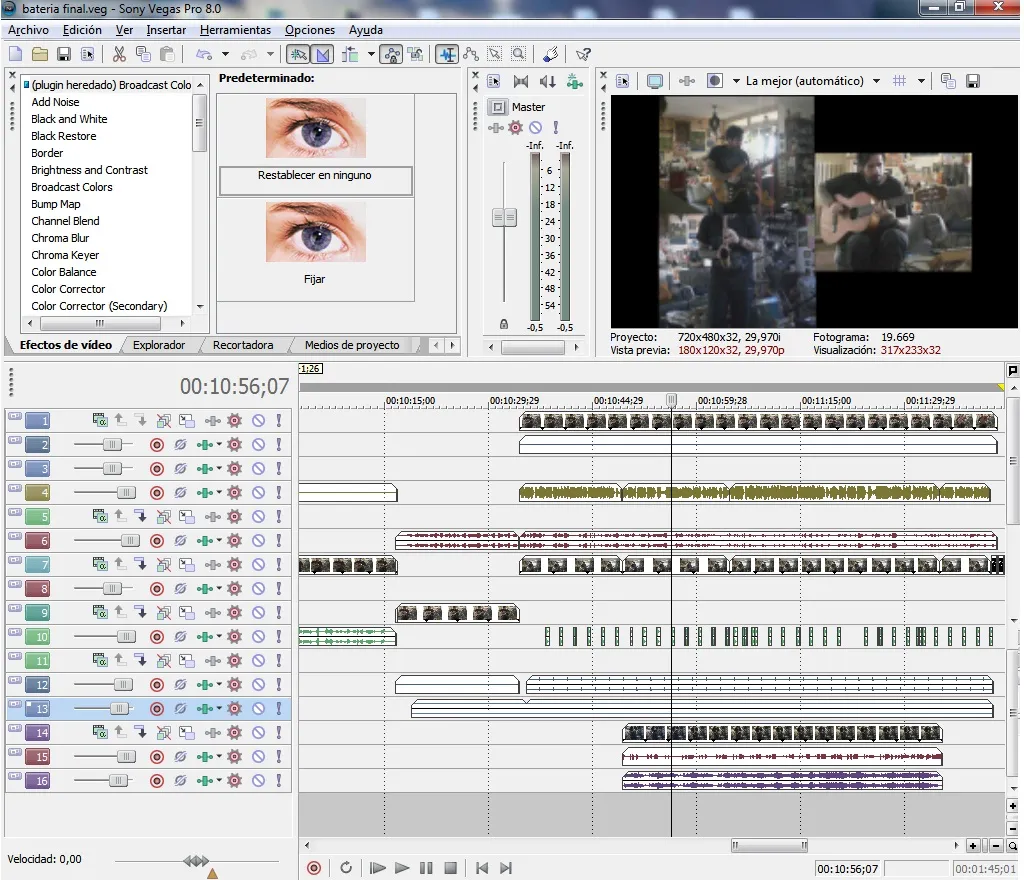Open the Archivo menu
Viewport: 1024px width, 880px height.
point(28,30)
